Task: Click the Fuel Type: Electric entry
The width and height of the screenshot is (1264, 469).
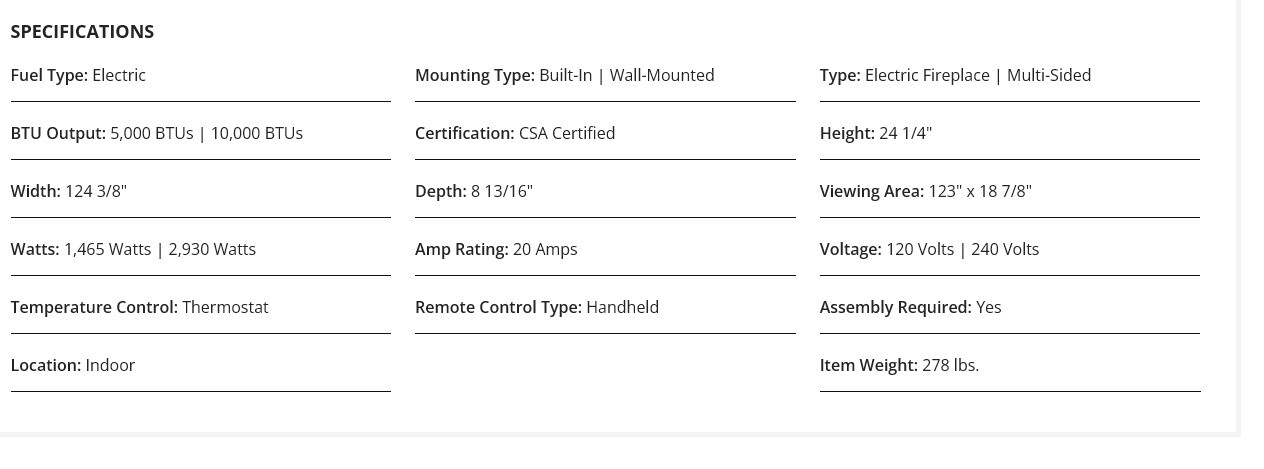Action: [78, 76]
